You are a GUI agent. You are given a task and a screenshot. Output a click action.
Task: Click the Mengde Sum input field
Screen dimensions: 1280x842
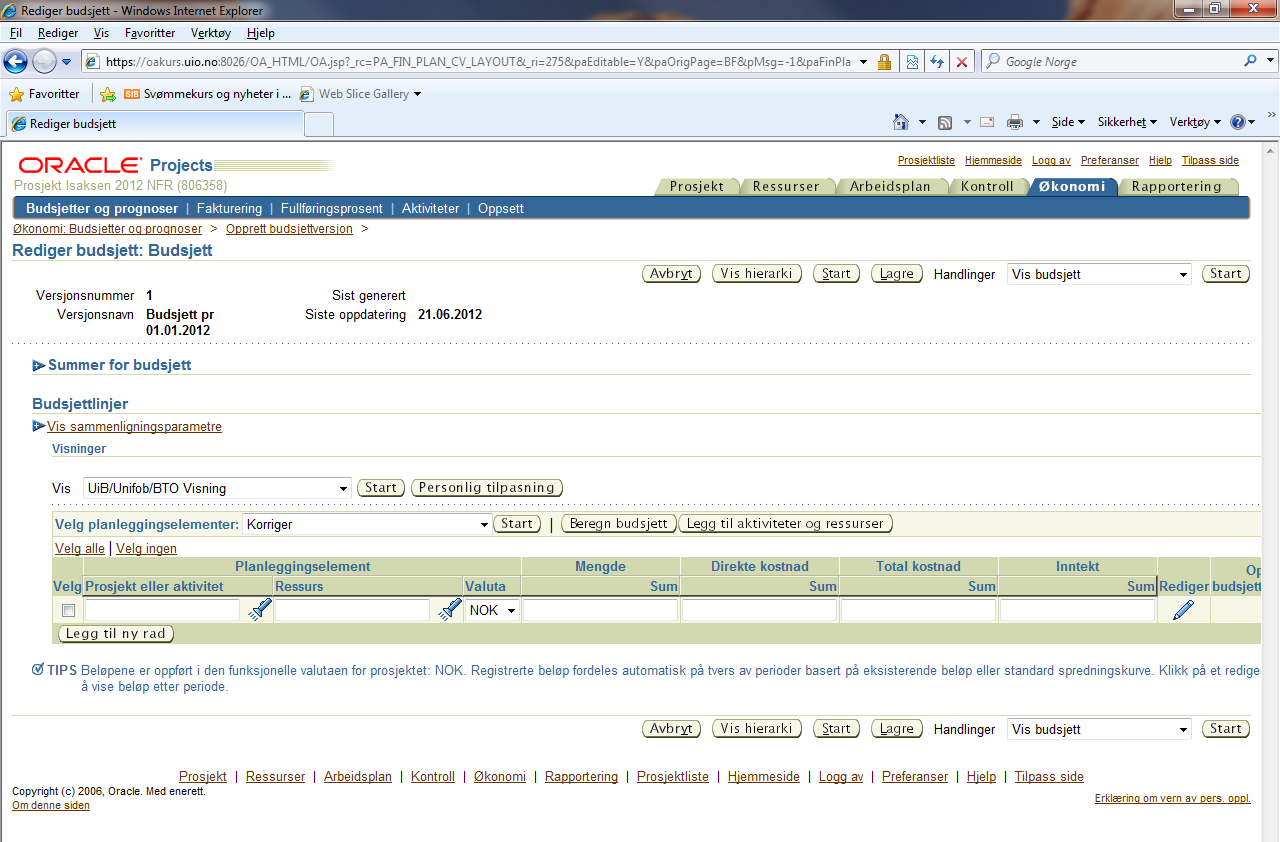(x=600, y=610)
